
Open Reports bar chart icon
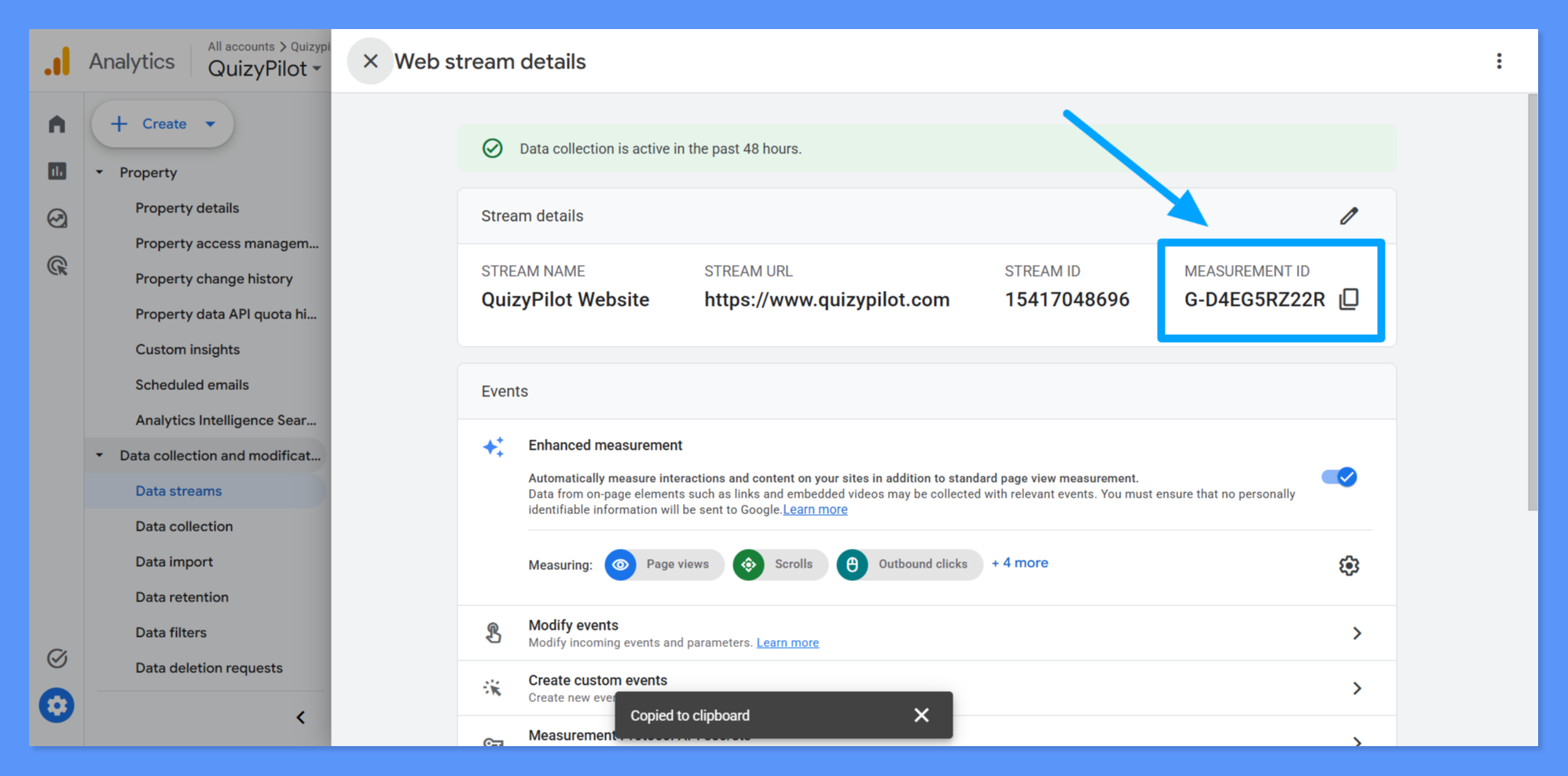point(57,171)
